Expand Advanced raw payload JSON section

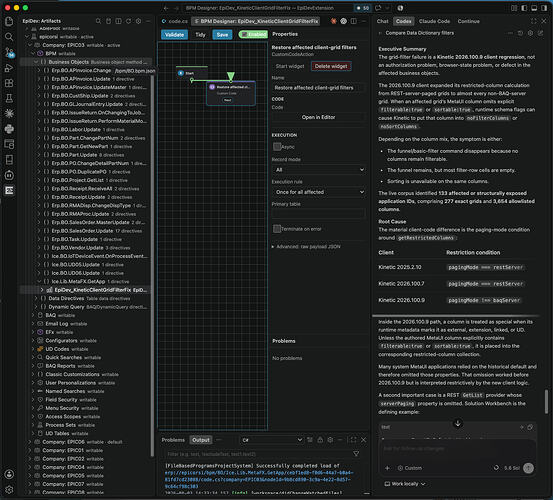(x=306, y=246)
